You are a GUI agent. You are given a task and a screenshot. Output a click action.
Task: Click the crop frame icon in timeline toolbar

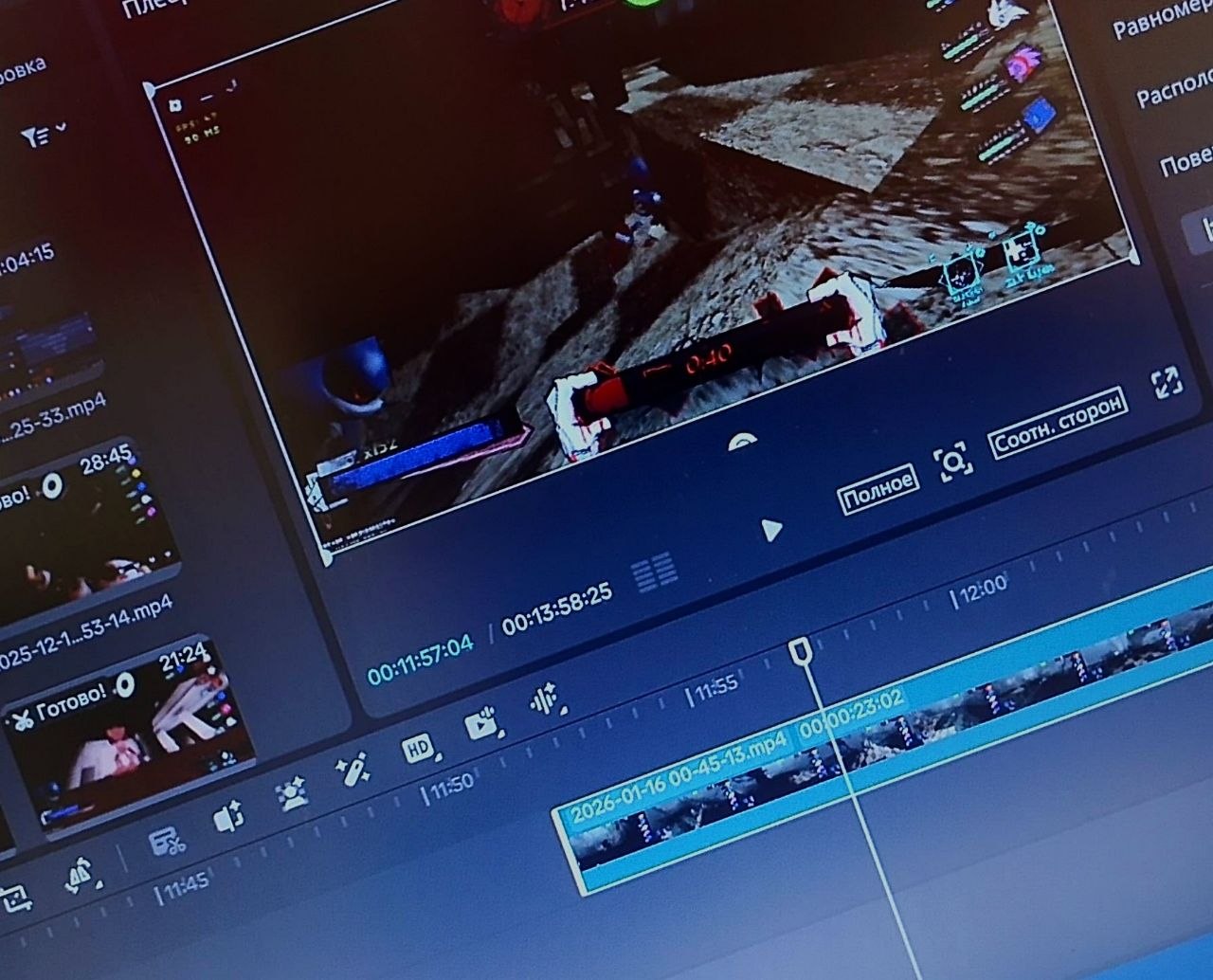(16, 898)
